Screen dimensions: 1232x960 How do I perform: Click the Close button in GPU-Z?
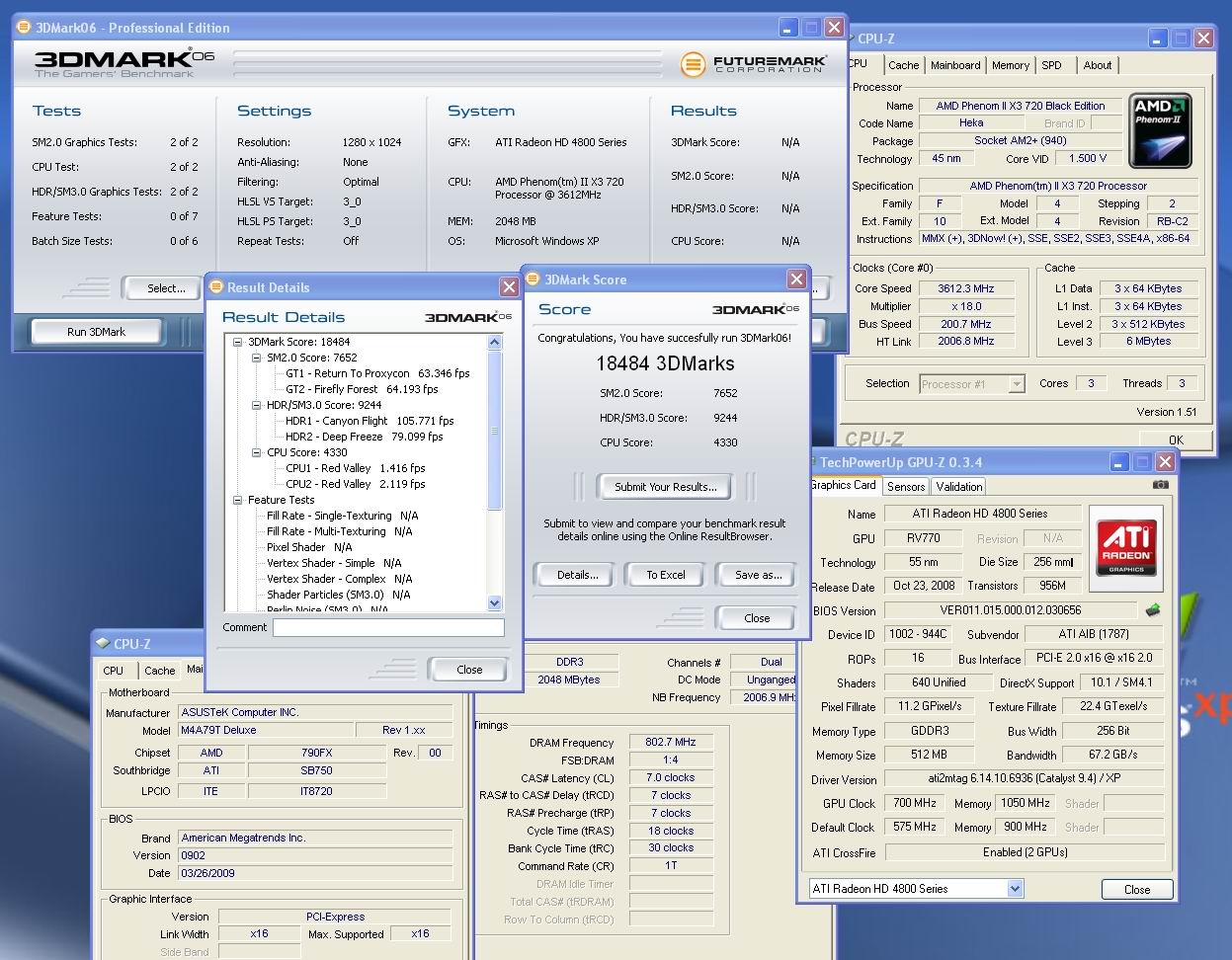click(1137, 889)
